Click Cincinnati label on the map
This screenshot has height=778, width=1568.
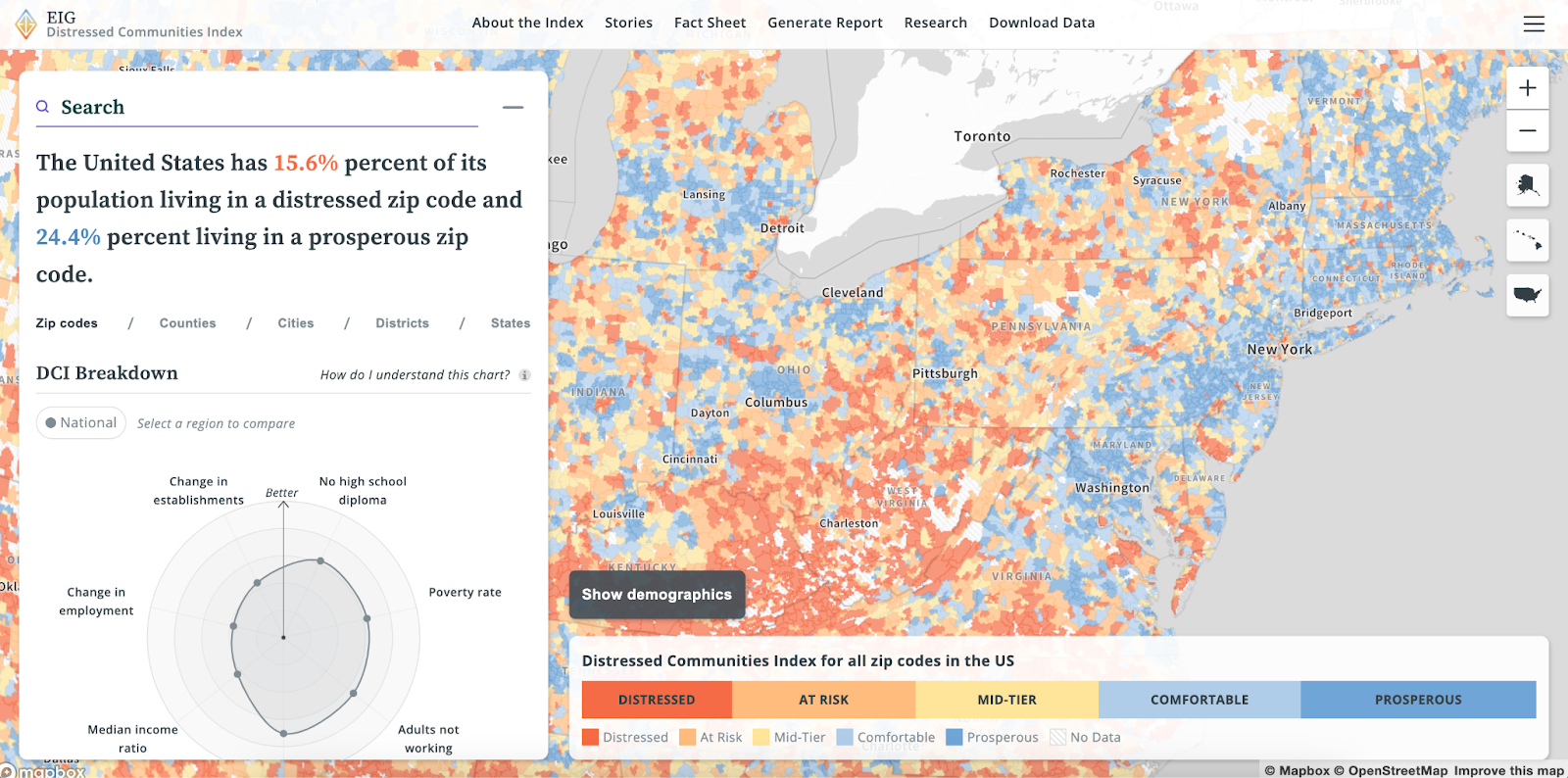[x=690, y=460]
